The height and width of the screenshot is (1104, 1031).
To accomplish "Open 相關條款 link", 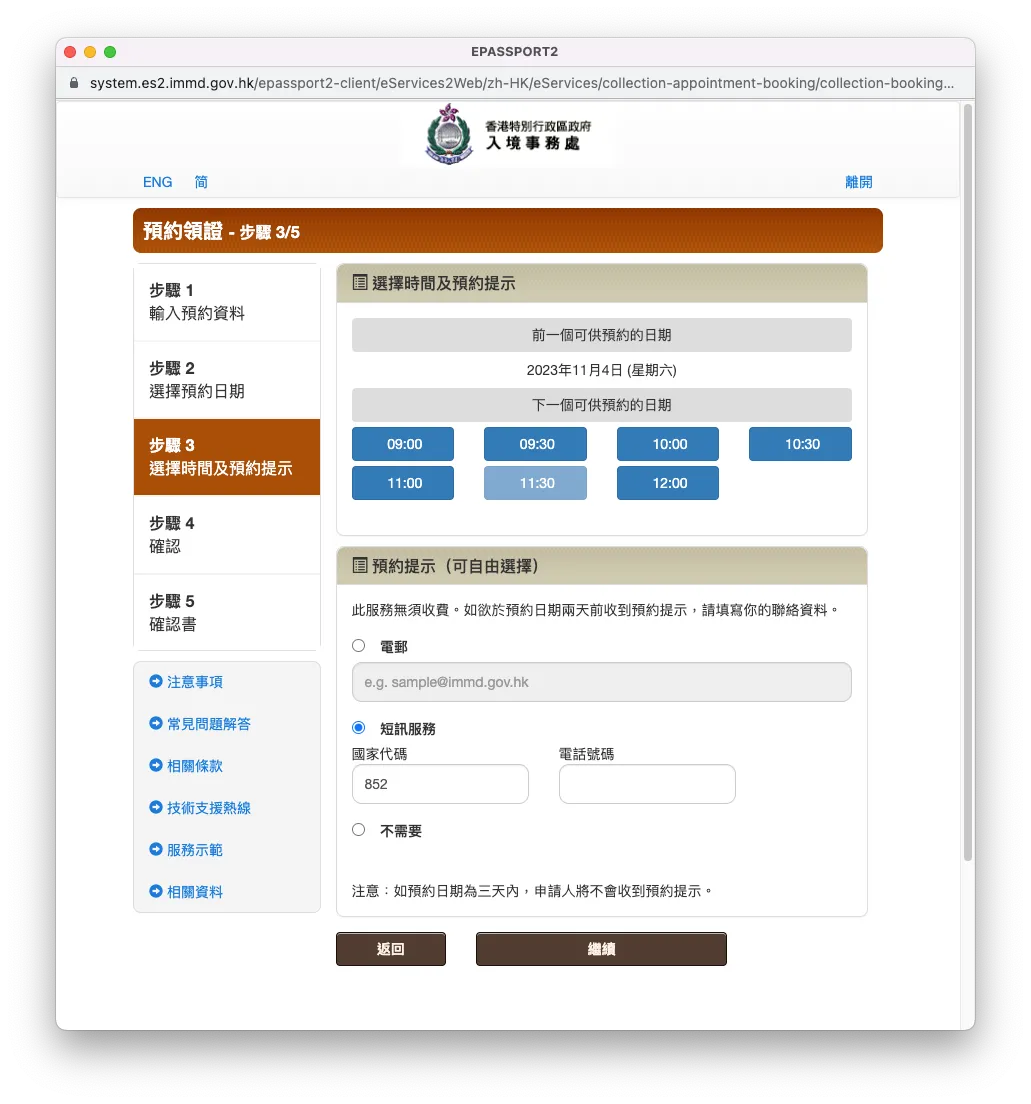I will (x=195, y=766).
